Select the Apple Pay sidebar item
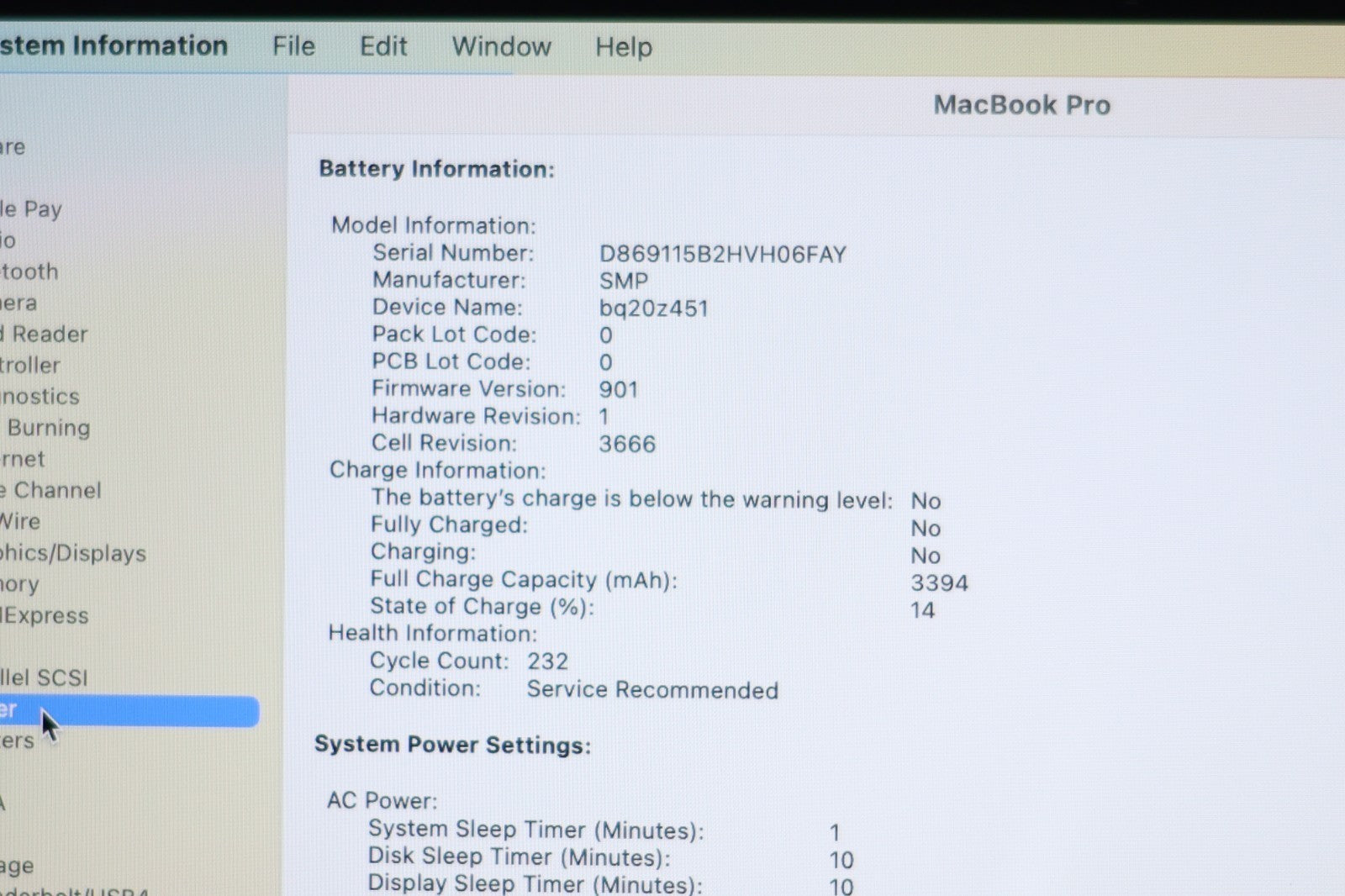This screenshot has width=1345, height=896. click(x=31, y=208)
